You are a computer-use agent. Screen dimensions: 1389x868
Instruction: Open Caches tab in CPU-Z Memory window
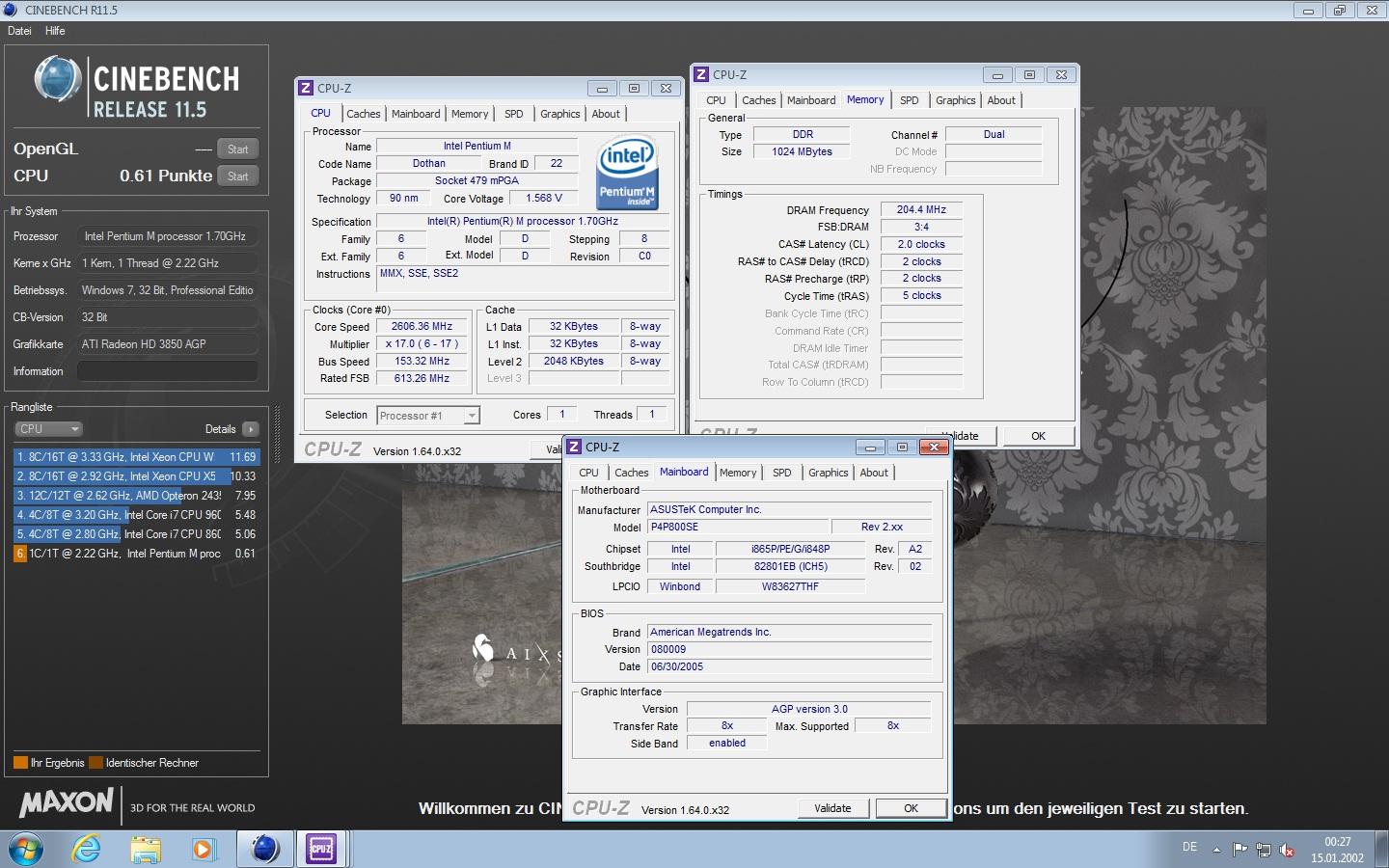[759, 100]
